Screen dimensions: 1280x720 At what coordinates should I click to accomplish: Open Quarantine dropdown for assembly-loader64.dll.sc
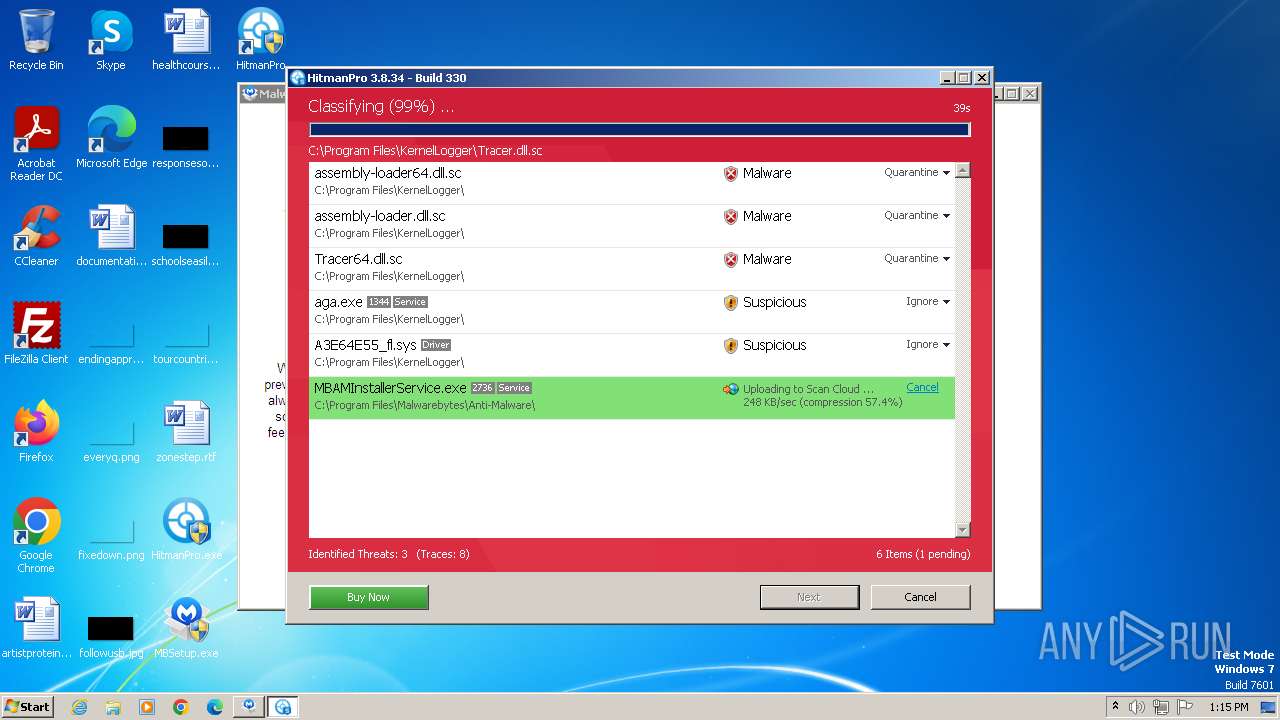click(917, 173)
